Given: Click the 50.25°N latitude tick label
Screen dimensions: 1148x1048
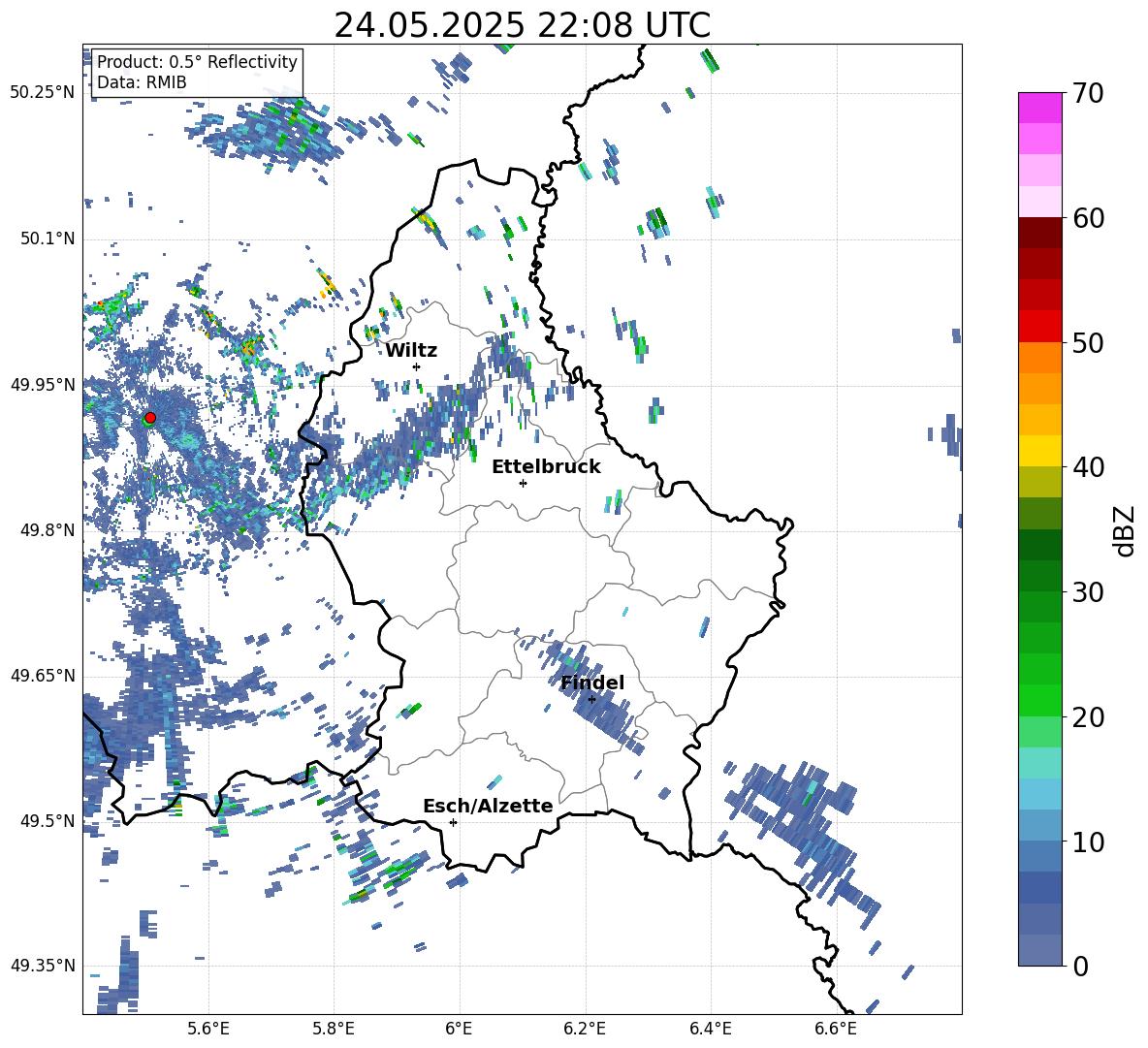Looking at the screenshot, I should click(43, 93).
